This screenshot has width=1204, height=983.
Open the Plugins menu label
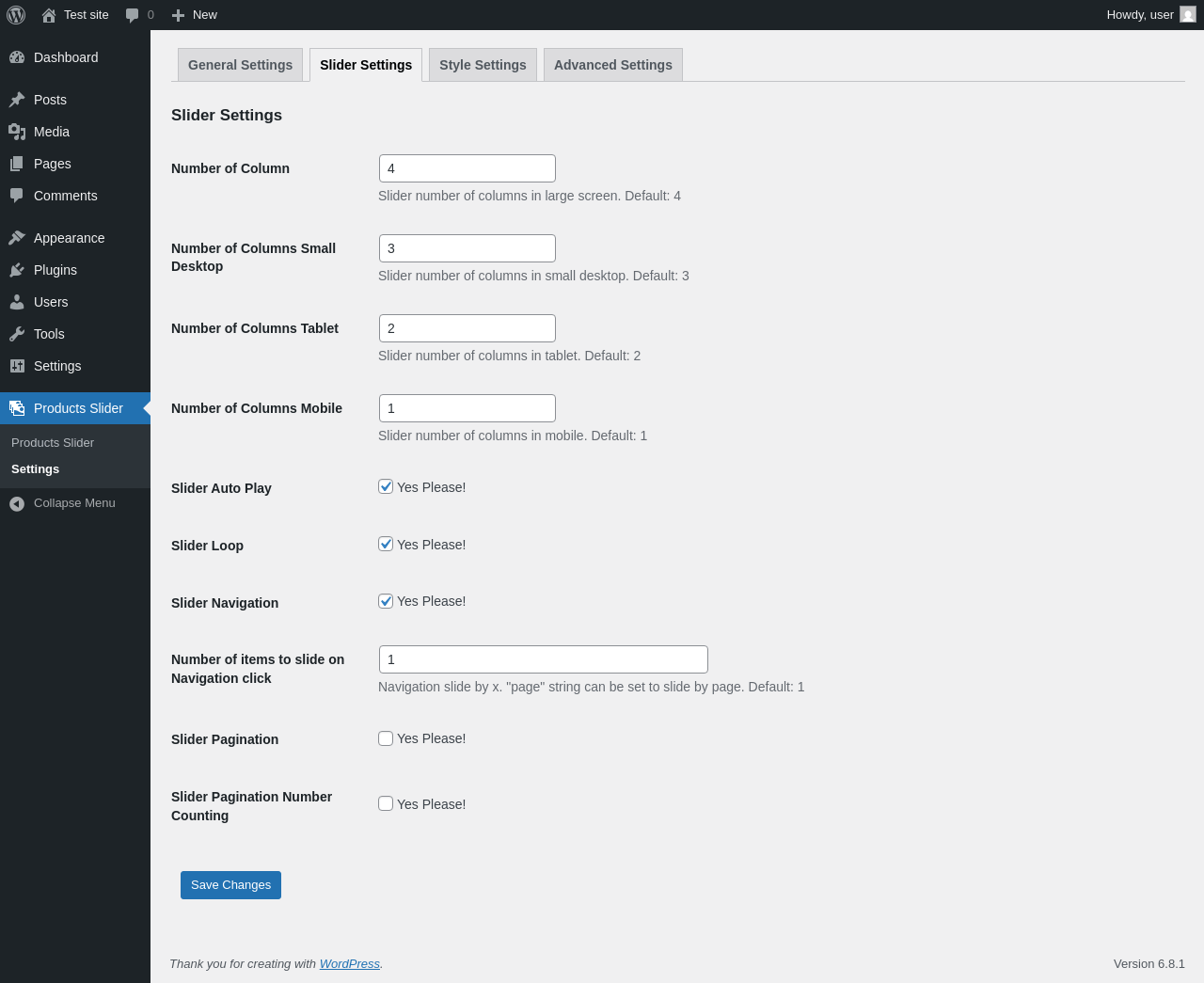(x=55, y=270)
